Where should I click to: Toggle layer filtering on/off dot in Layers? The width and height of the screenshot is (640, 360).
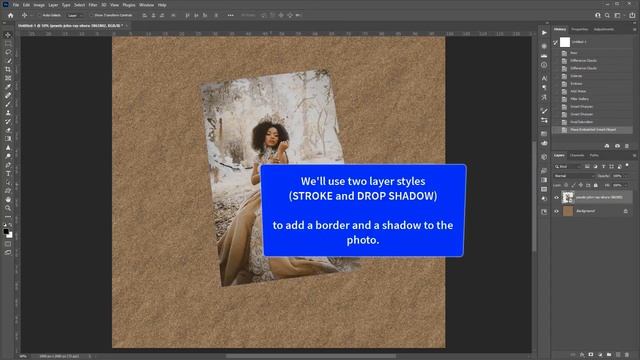click(x=627, y=165)
